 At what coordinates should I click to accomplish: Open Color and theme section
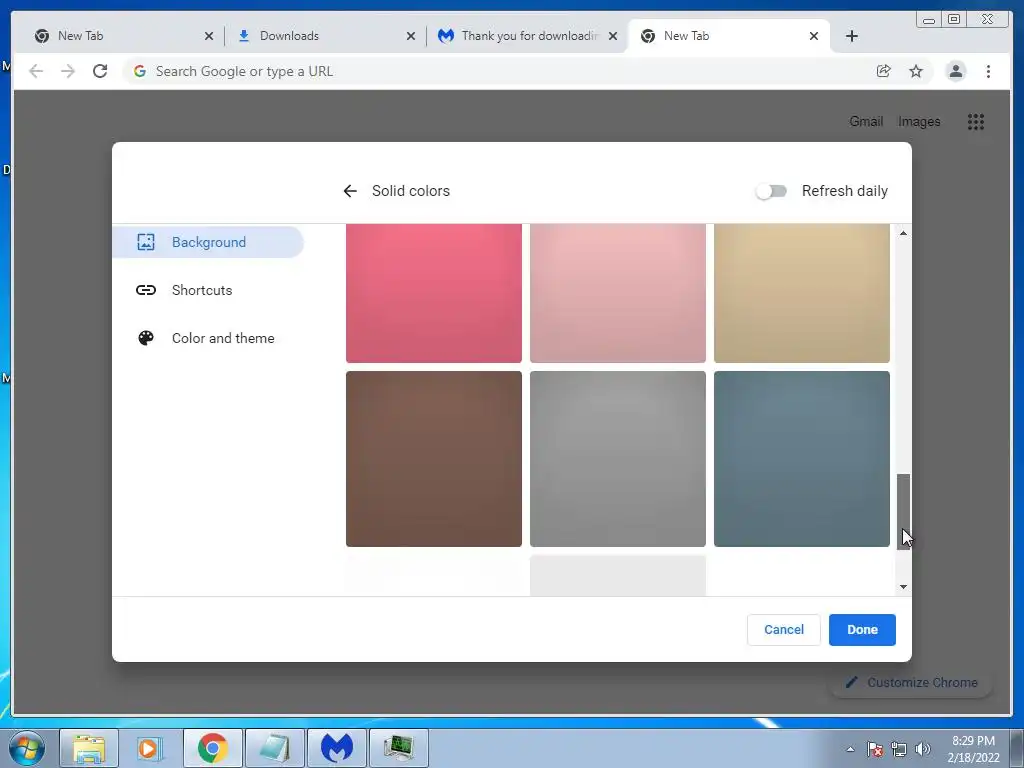pyautogui.click(x=208, y=338)
